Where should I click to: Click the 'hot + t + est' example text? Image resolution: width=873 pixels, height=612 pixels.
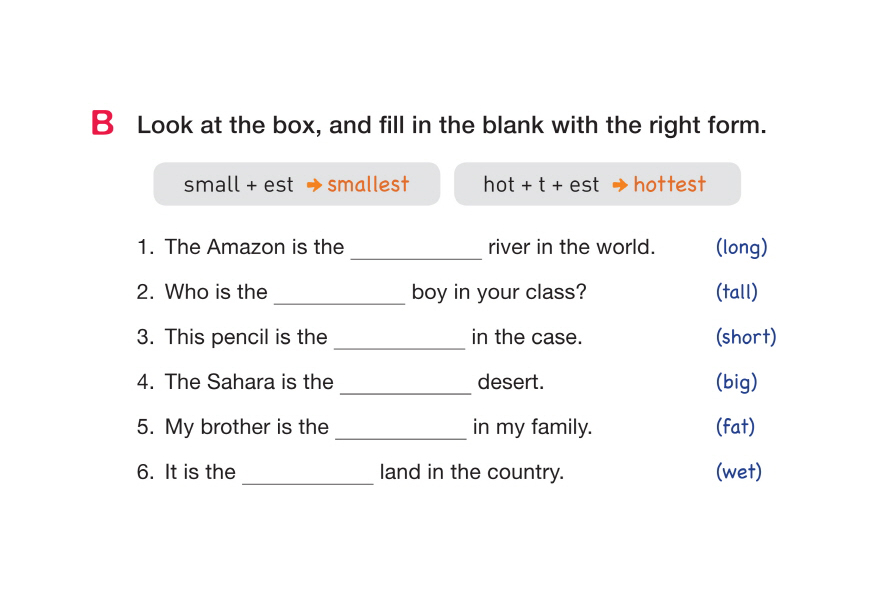(541, 185)
